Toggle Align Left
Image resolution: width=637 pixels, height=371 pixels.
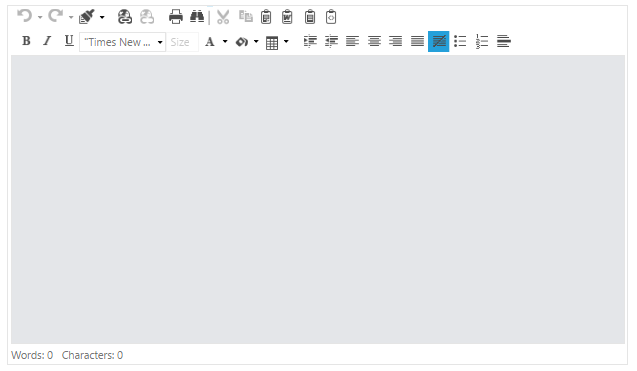353,41
